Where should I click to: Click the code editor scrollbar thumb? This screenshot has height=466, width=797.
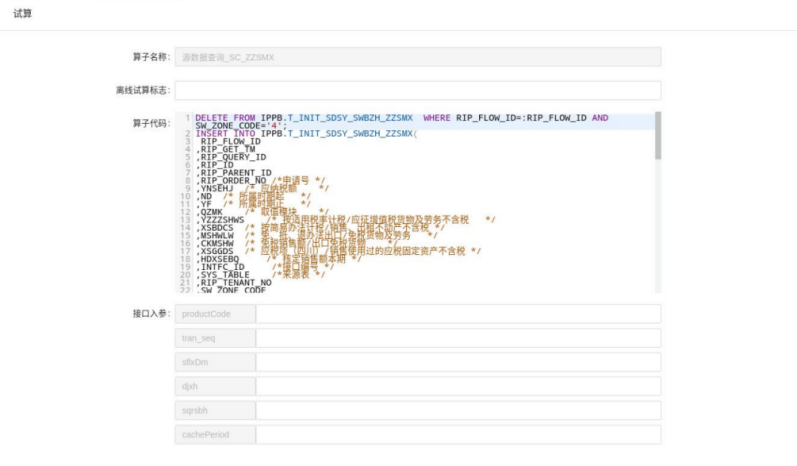(658, 136)
